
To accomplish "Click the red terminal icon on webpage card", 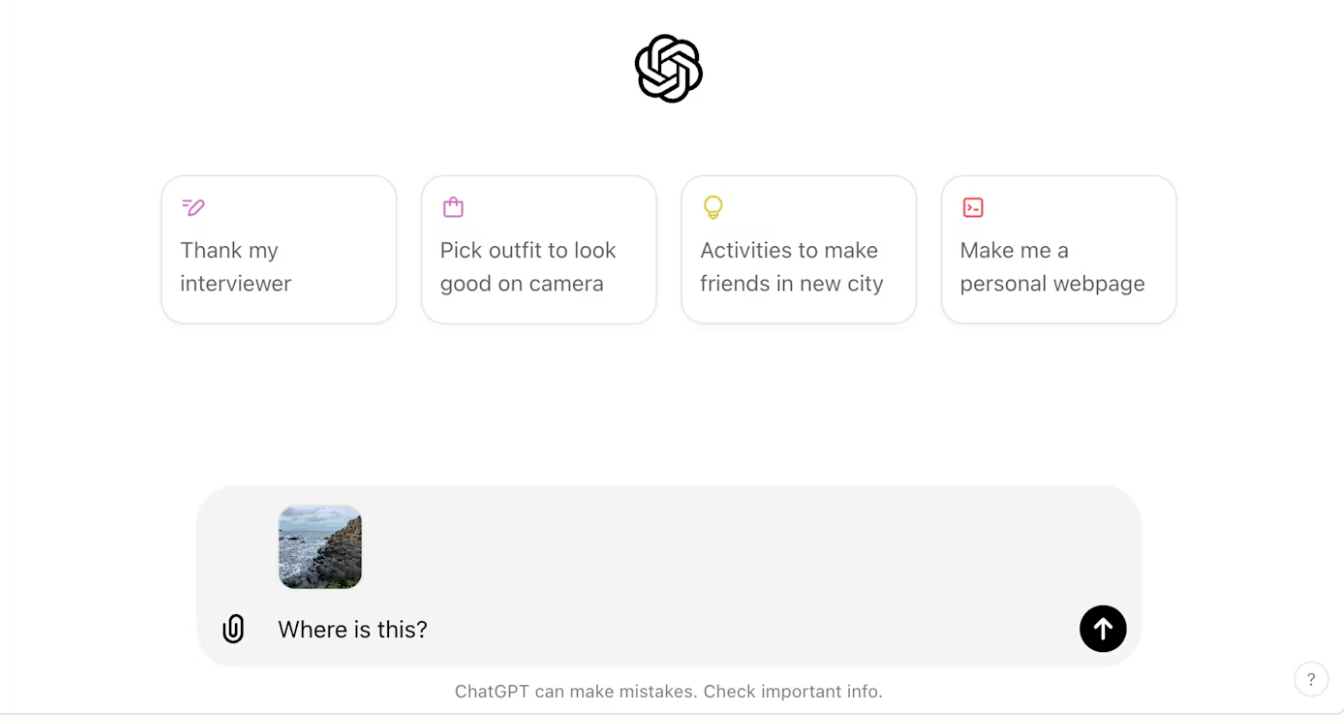I will 973,207.
